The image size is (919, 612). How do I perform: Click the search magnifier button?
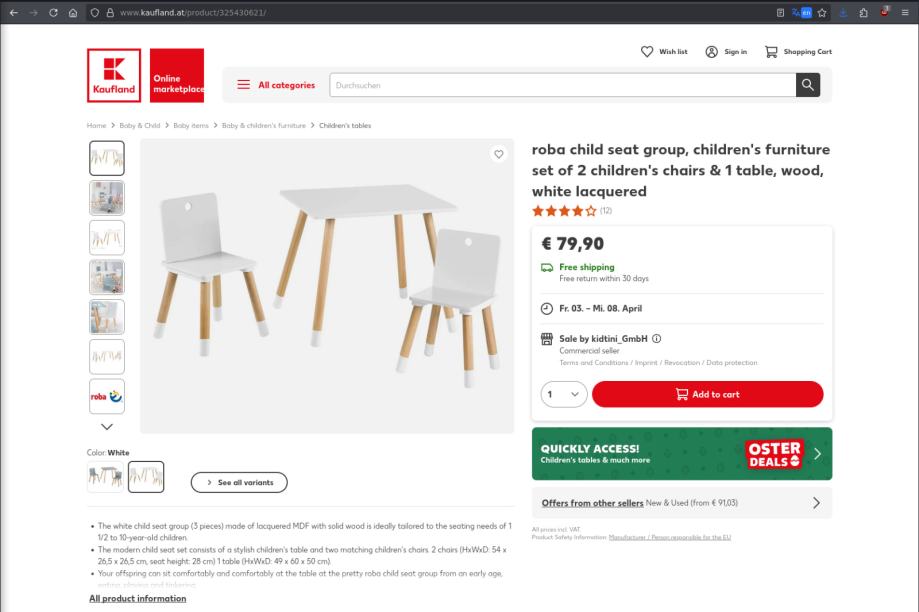click(x=808, y=85)
